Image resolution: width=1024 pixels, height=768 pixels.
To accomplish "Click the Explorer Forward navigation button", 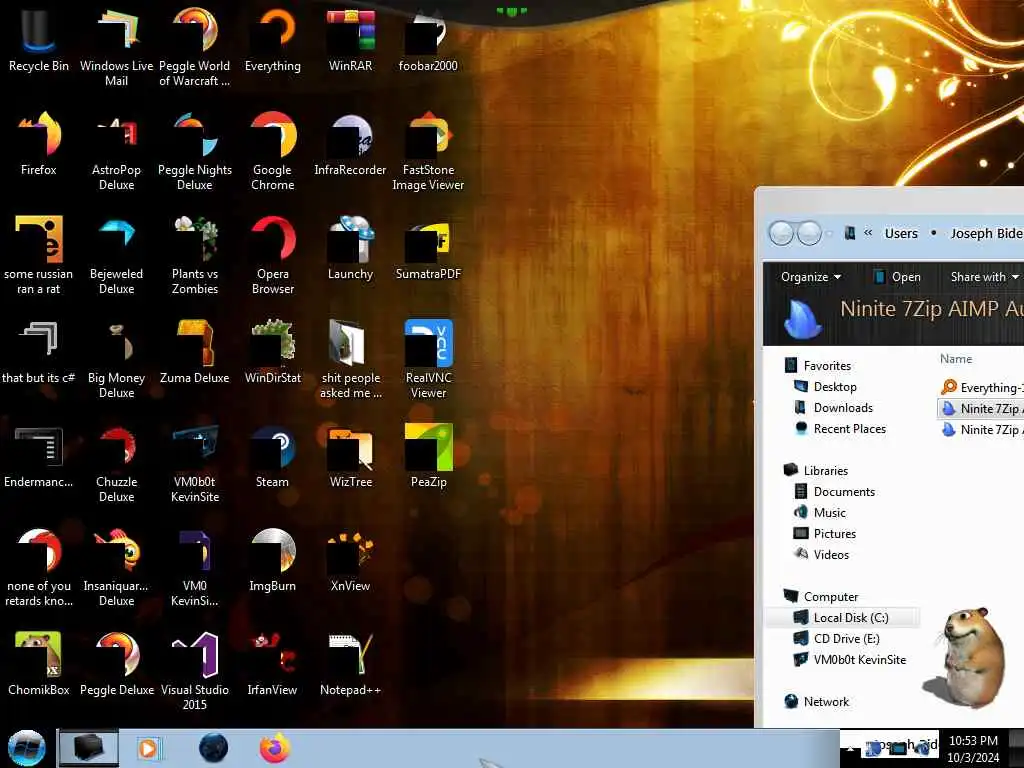I will coord(810,233).
